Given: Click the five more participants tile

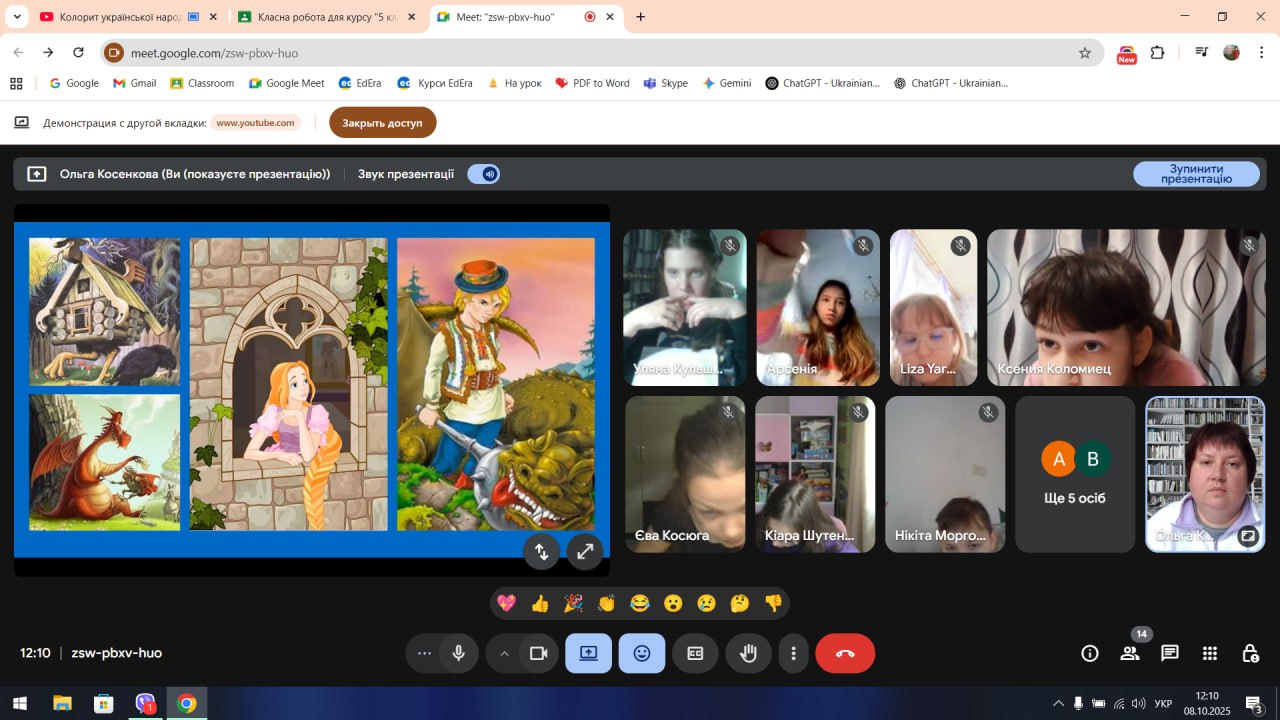Looking at the screenshot, I should tap(1075, 474).
